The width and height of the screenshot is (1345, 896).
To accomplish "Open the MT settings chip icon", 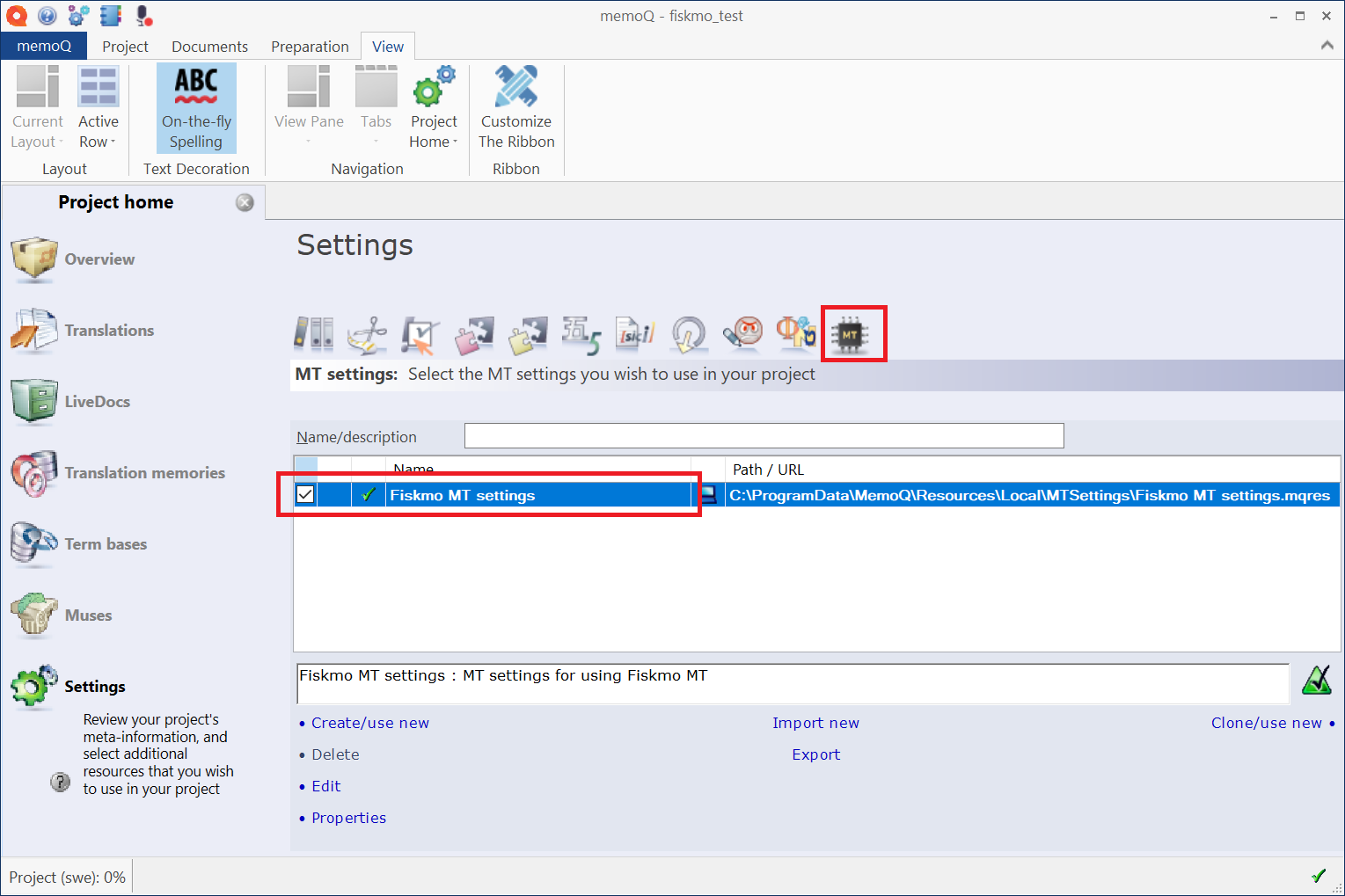I will 850,335.
